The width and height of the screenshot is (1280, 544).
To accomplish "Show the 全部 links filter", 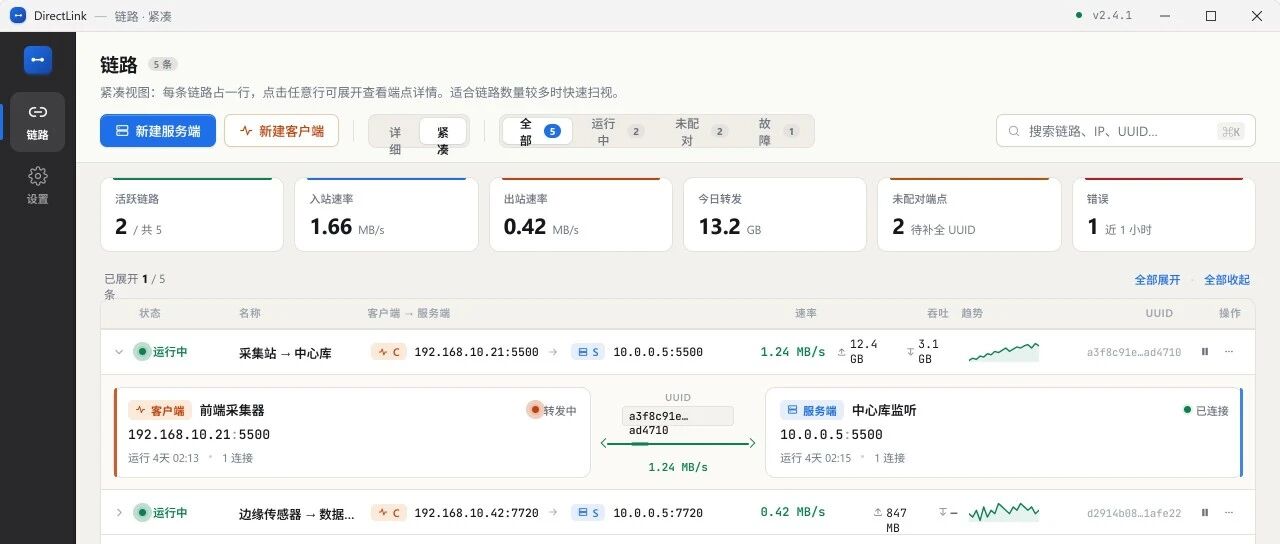I will tap(537, 131).
